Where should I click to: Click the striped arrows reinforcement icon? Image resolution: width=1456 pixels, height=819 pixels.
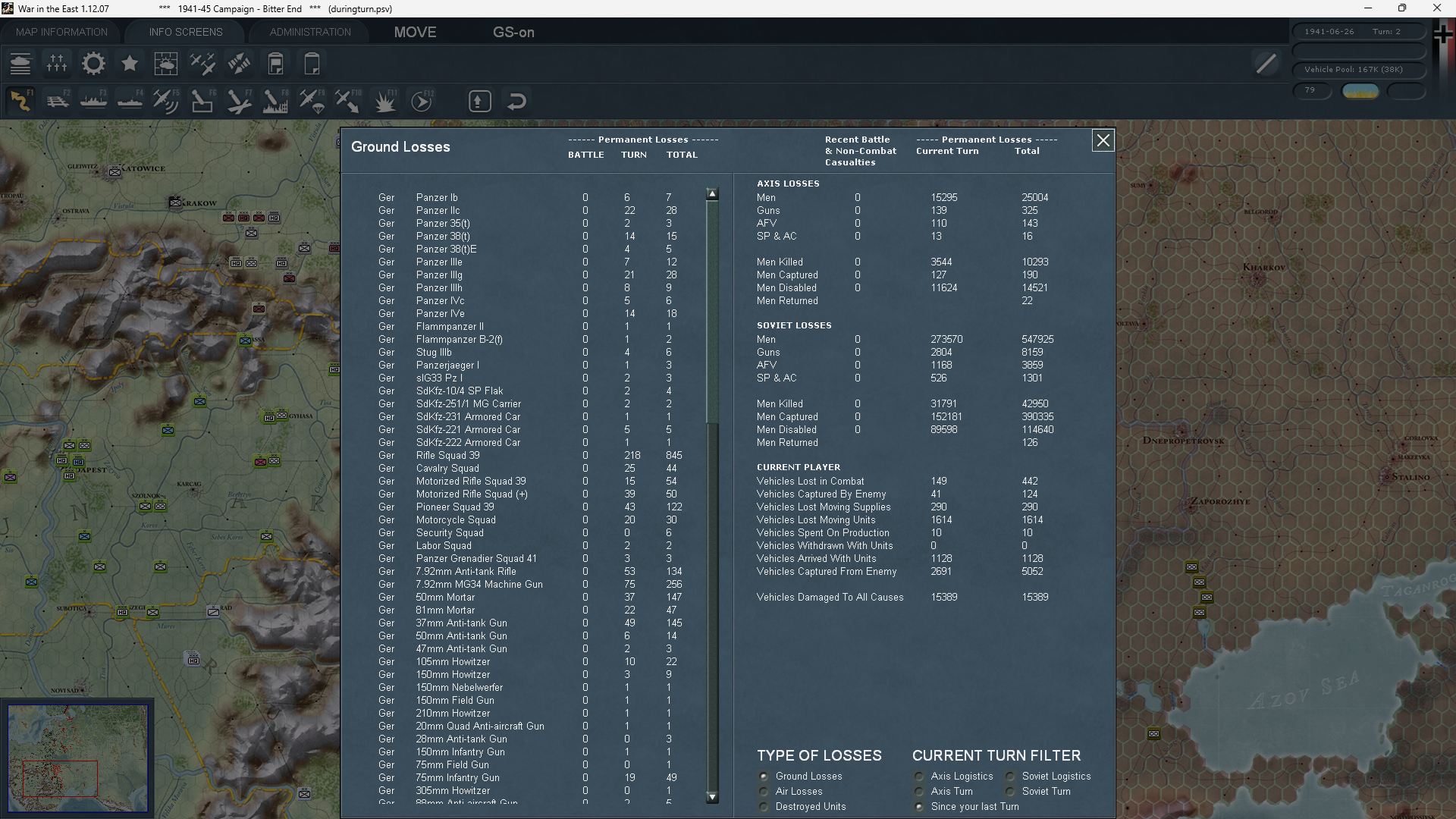tap(239, 64)
